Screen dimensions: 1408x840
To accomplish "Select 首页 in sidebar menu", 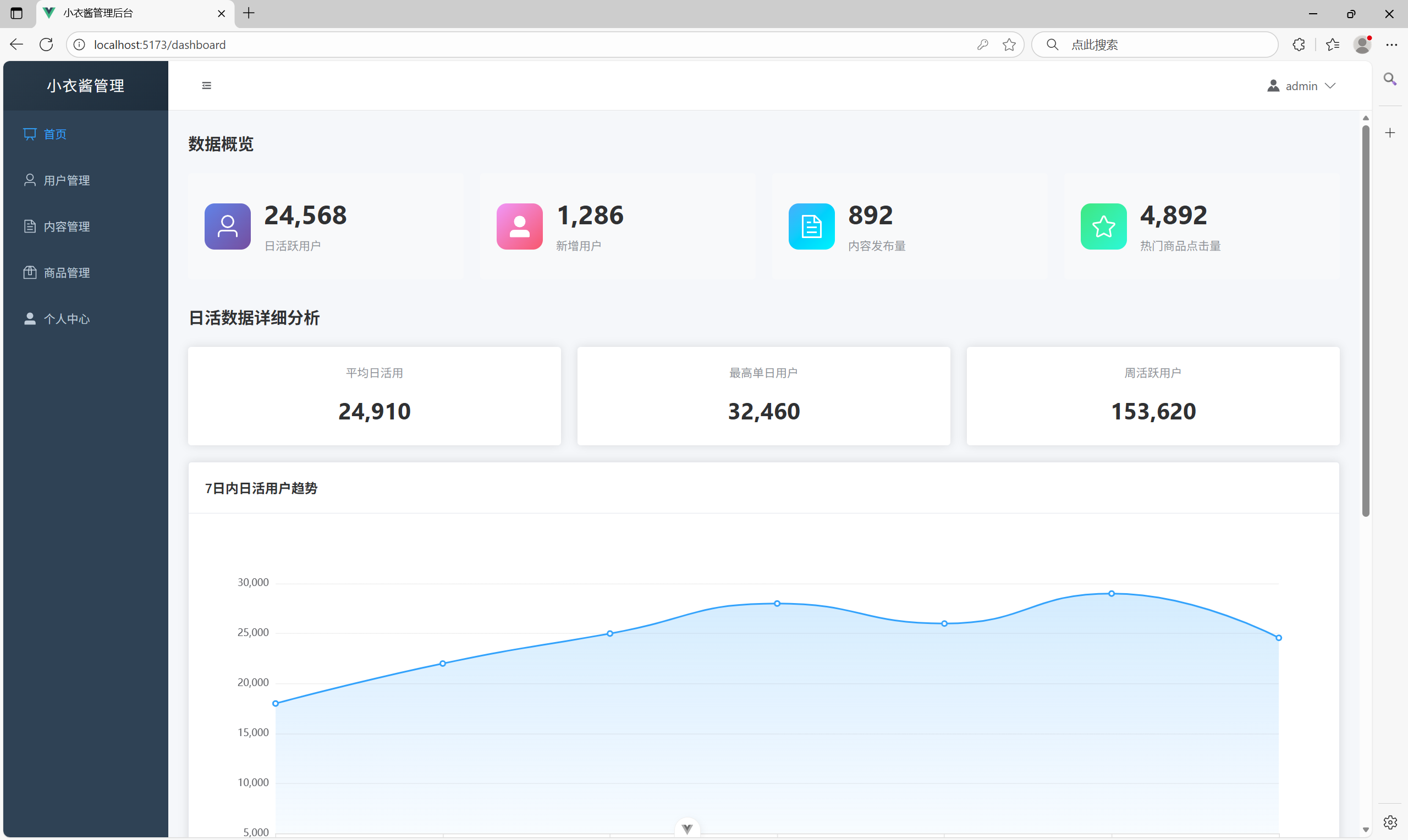I will [x=56, y=134].
